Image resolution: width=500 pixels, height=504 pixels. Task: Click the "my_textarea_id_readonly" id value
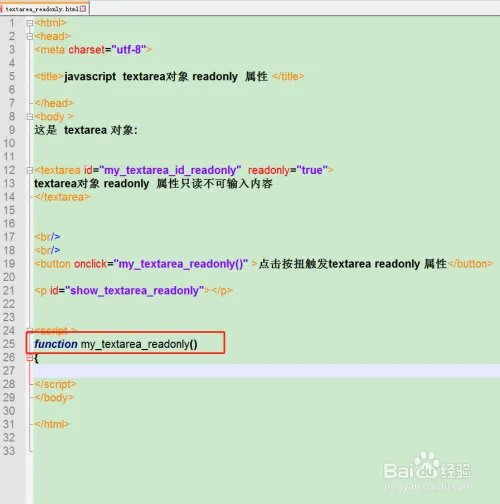[170, 170]
